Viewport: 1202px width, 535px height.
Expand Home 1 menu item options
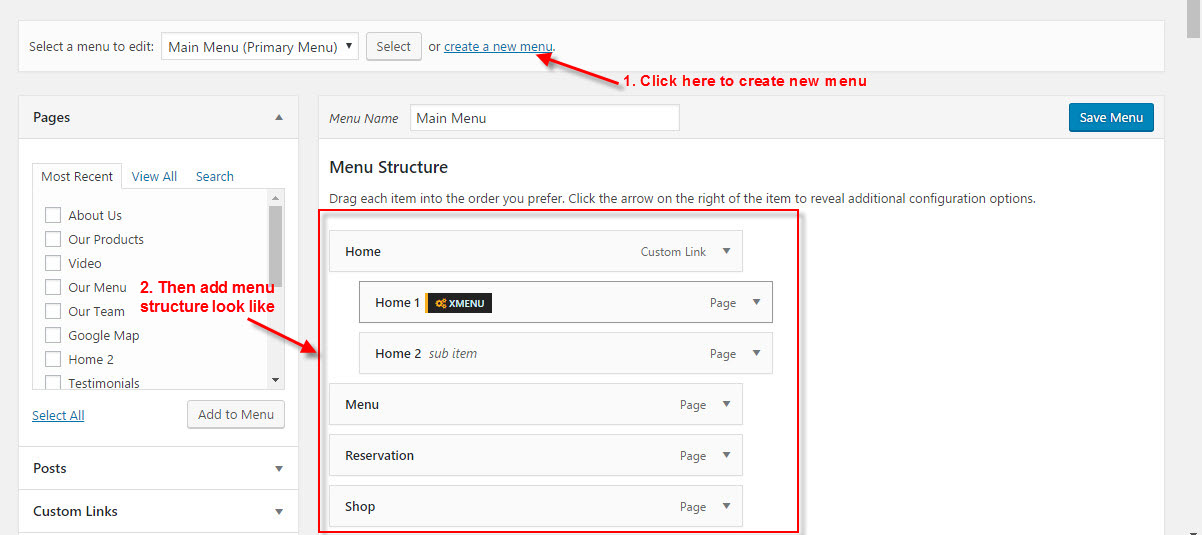pyautogui.click(x=756, y=302)
